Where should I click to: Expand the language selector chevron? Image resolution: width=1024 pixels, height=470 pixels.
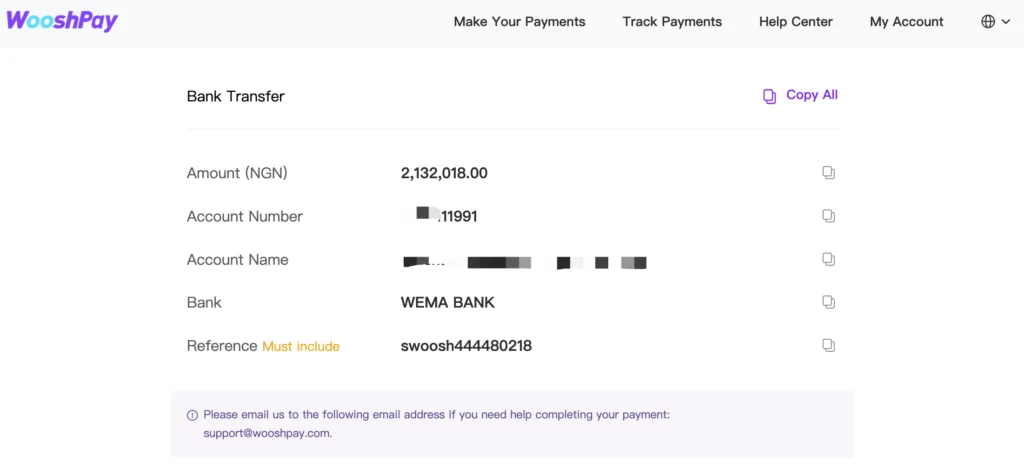[x=1005, y=22]
